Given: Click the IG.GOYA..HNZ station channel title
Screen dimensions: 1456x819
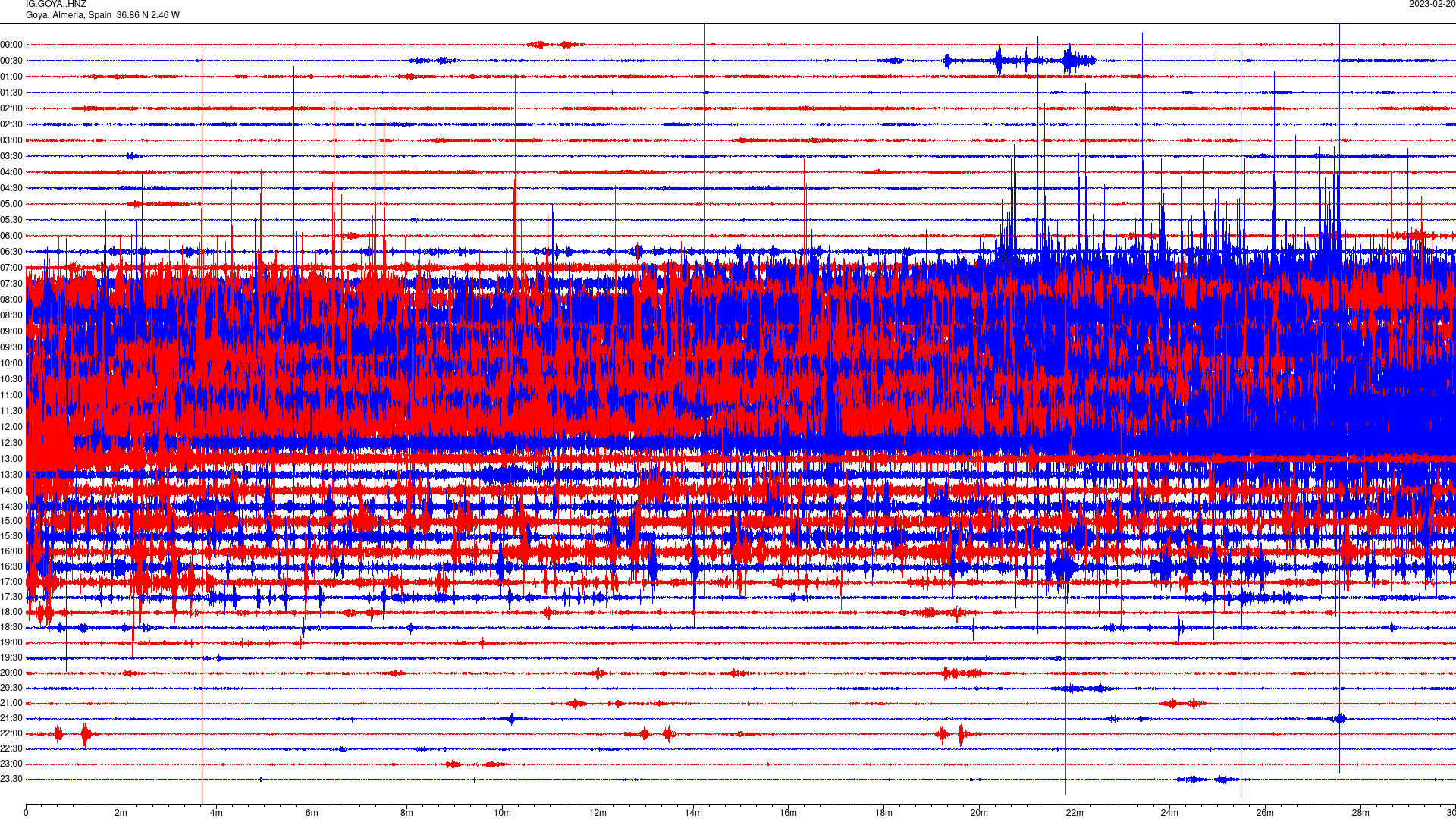Looking at the screenshot, I should click(x=56, y=4).
